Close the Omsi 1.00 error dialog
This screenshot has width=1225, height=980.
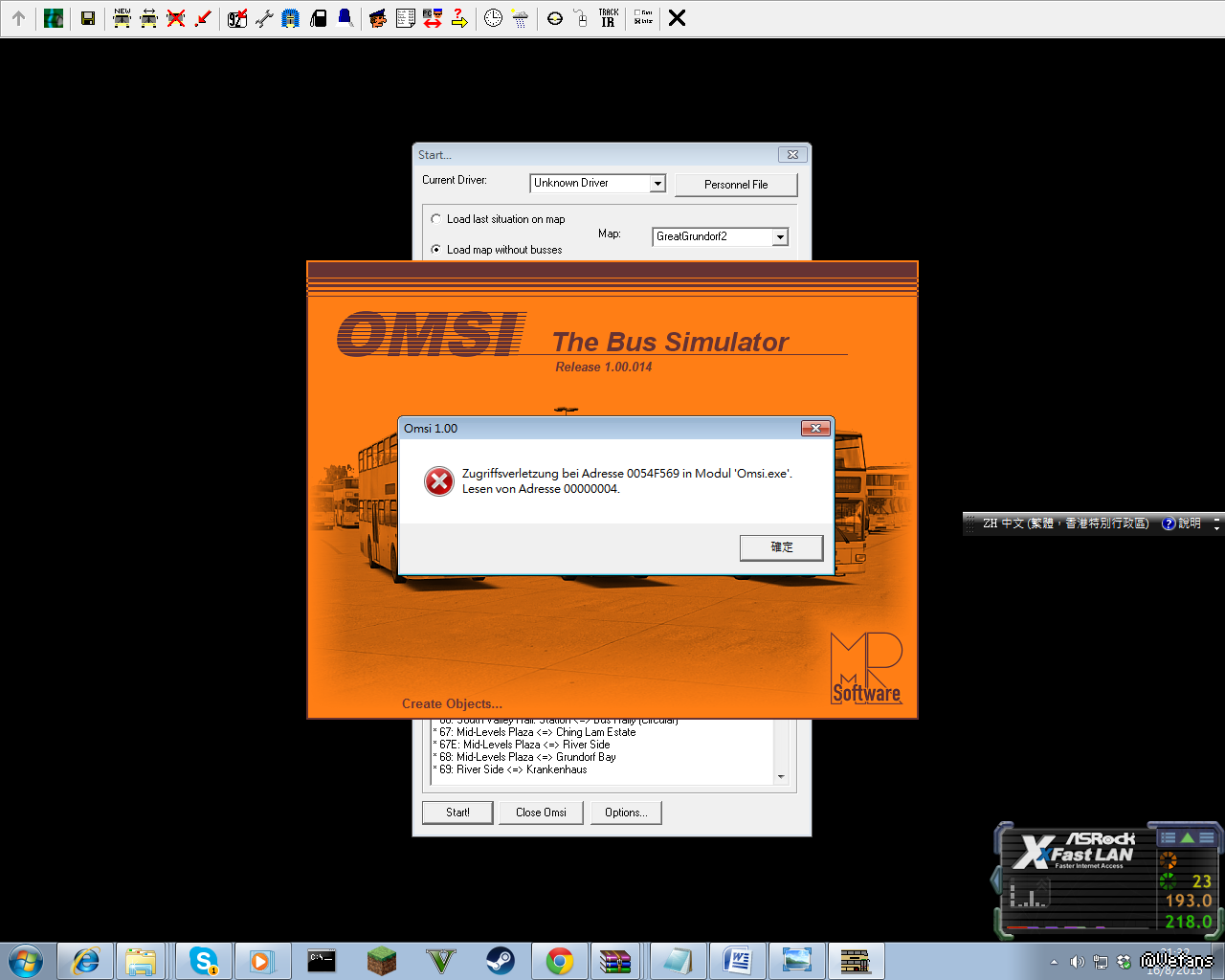coord(815,428)
